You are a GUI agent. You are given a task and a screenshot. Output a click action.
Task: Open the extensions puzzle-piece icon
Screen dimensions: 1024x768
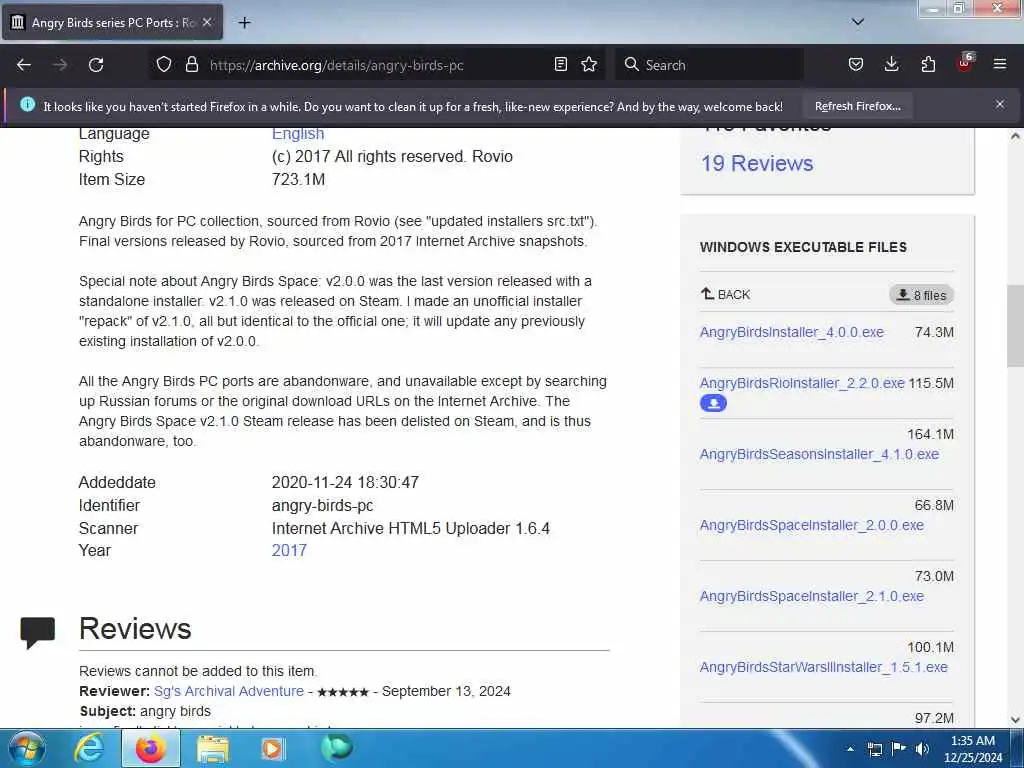tap(928, 65)
